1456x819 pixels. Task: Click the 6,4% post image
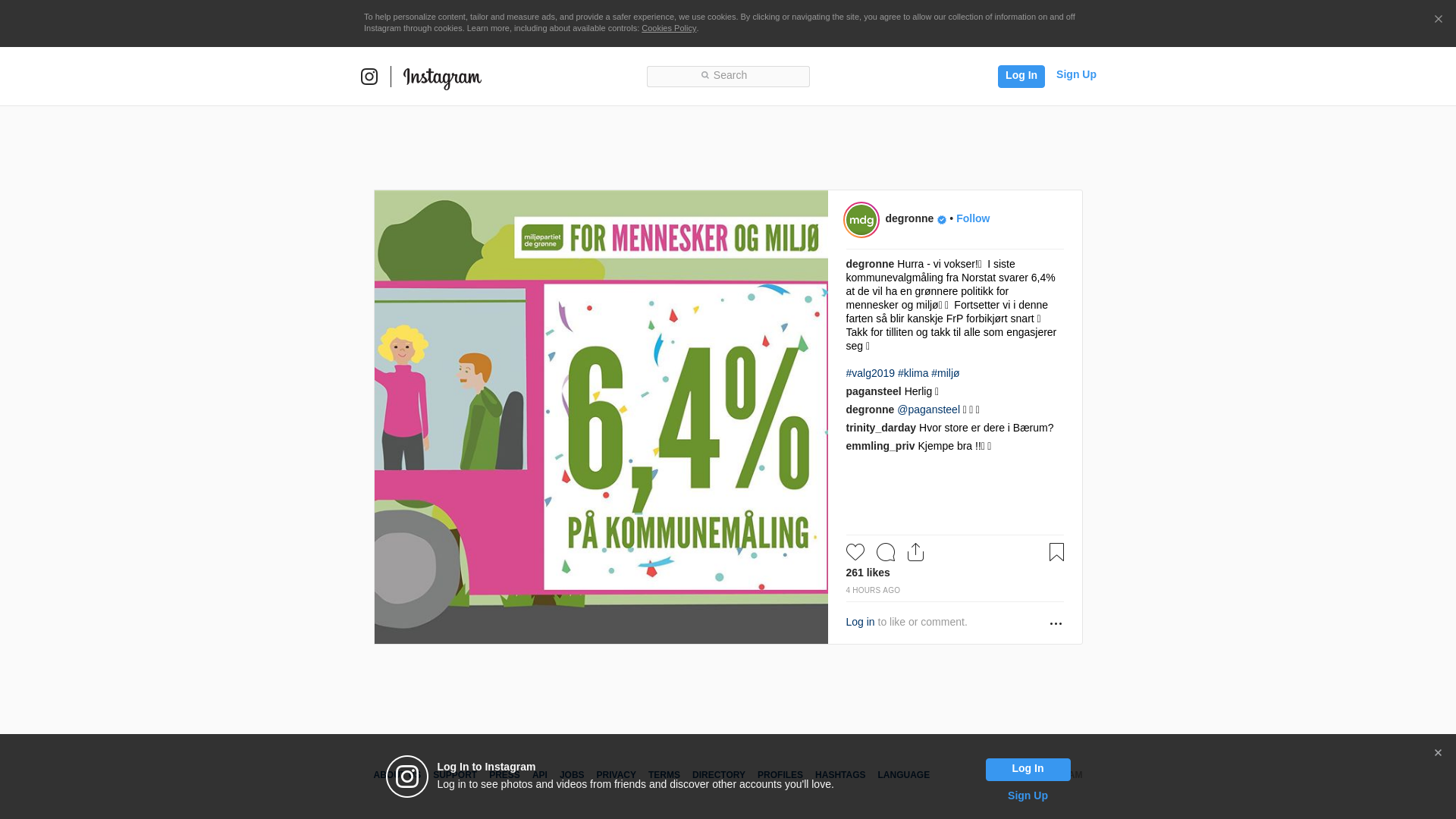coord(601,417)
